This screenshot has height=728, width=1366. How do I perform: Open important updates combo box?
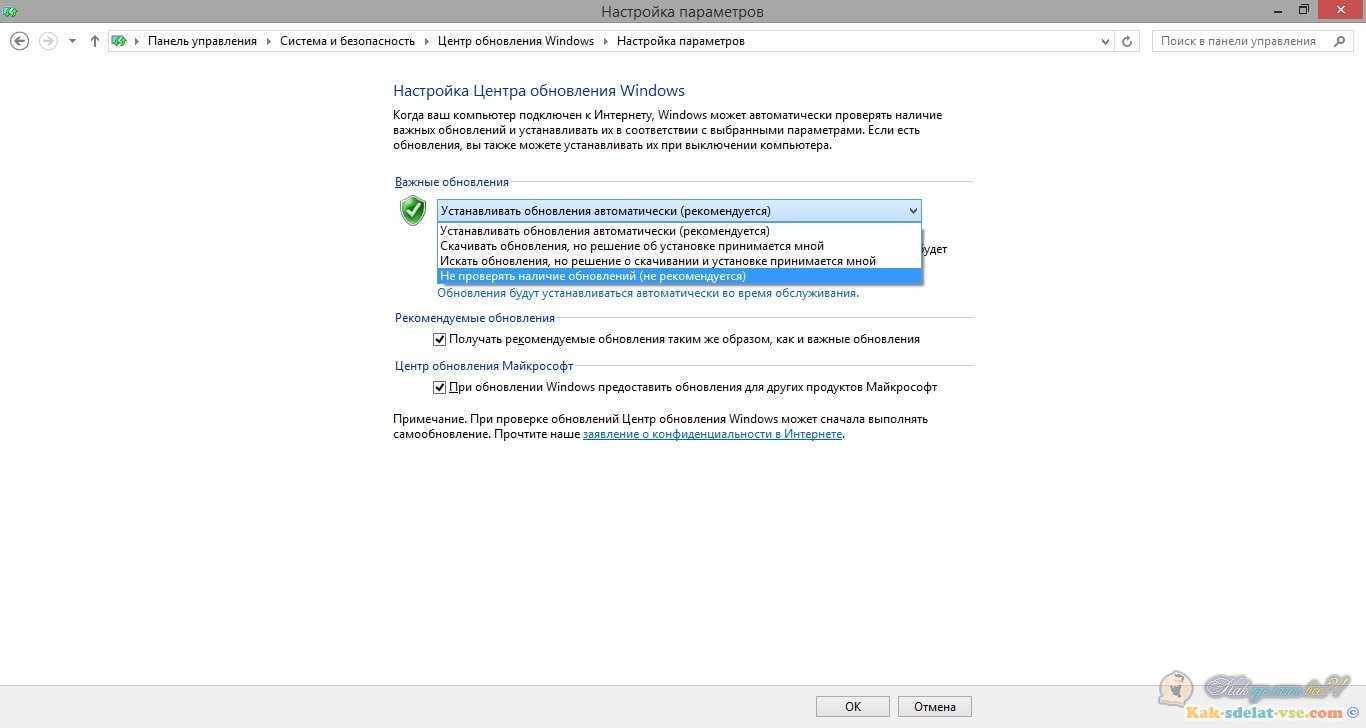(x=679, y=211)
